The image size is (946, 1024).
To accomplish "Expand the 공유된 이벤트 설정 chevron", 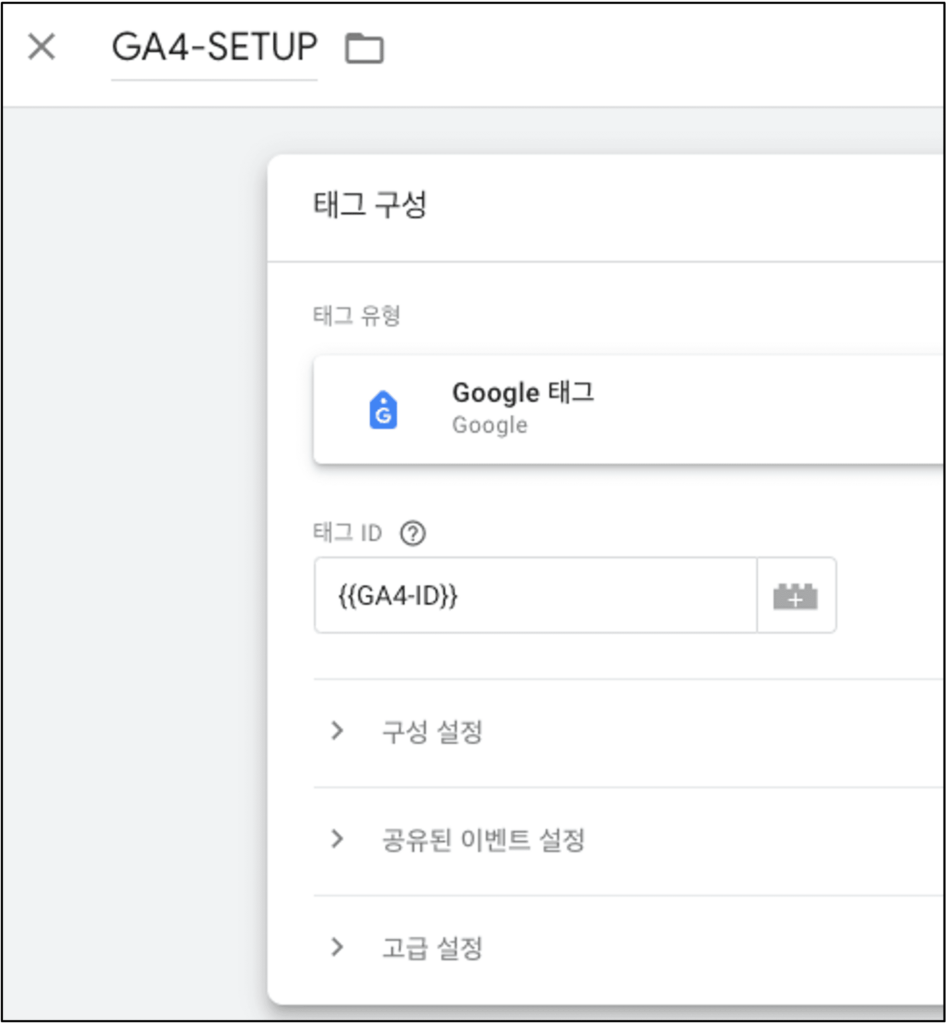I will (337, 839).
